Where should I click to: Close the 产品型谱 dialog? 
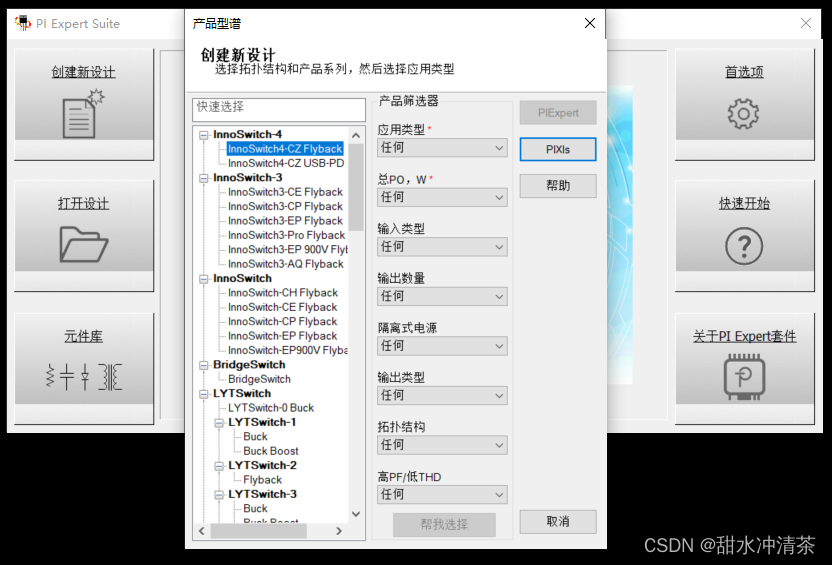tap(590, 23)
